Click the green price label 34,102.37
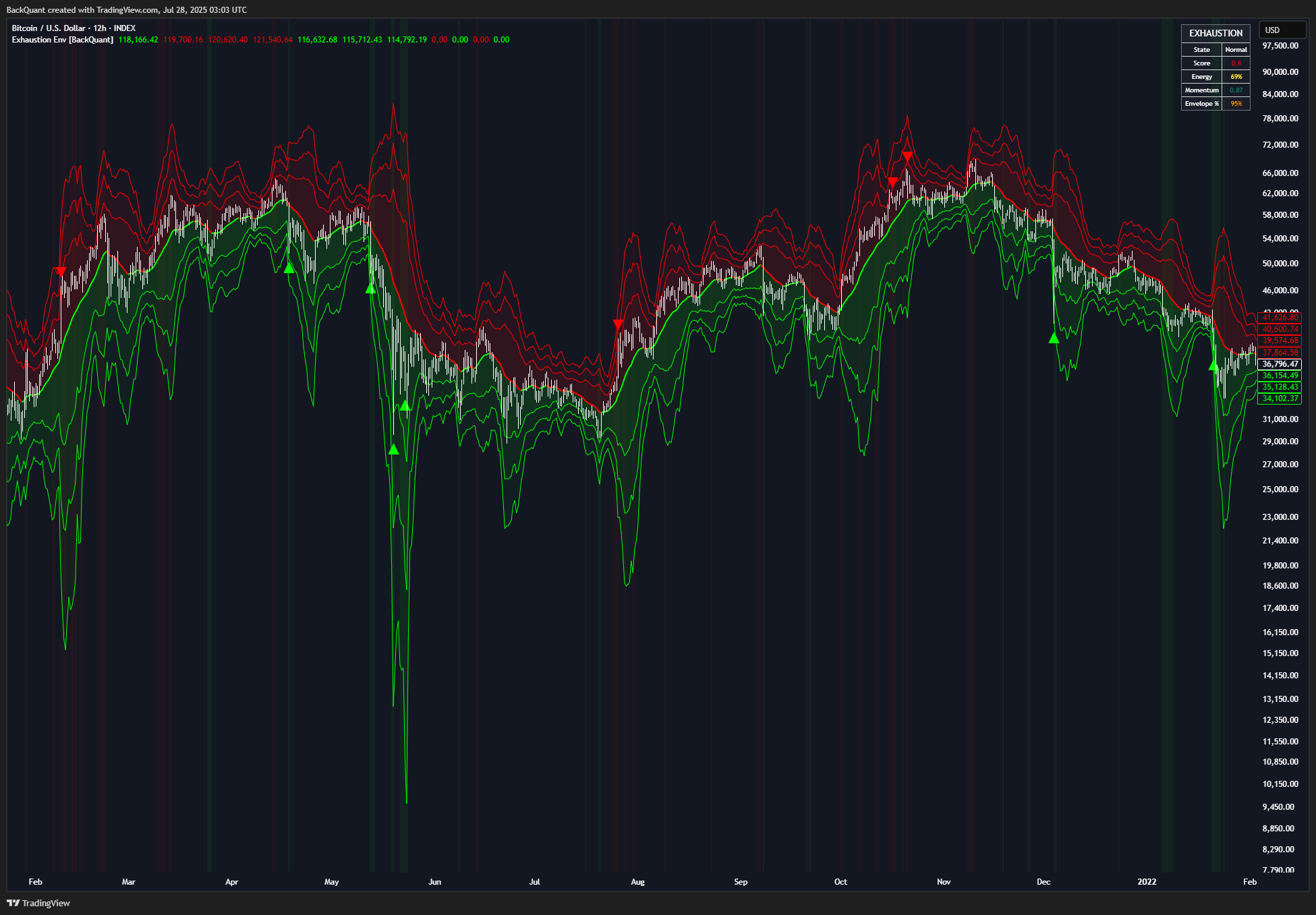The height and width of the screenshot is (915, 1316). [x=1280, y=399]
